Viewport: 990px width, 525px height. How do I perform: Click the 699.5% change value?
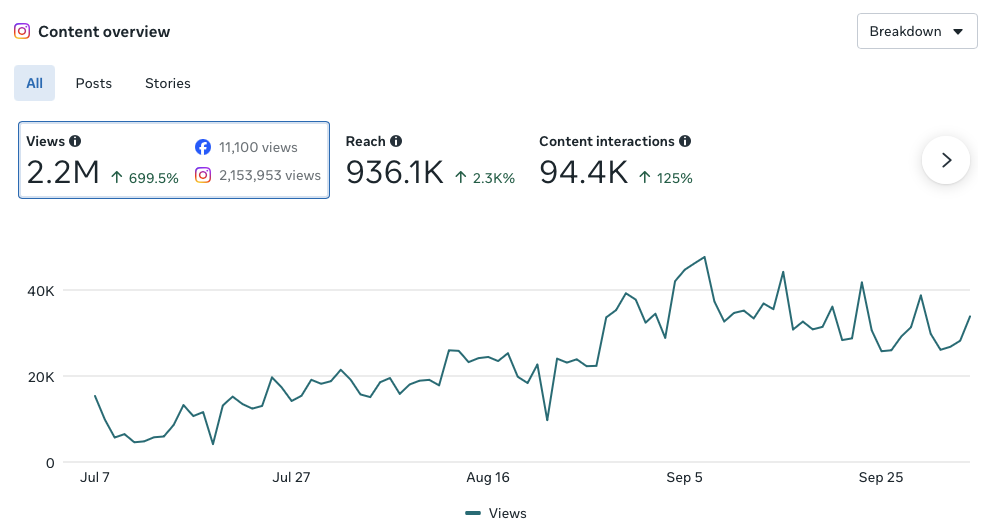click(x=153, y=179)
